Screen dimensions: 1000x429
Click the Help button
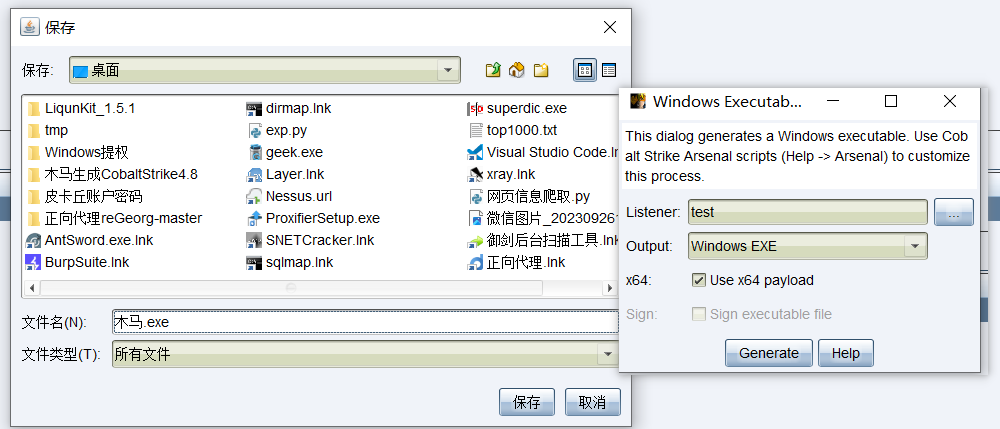coord(846,353)
